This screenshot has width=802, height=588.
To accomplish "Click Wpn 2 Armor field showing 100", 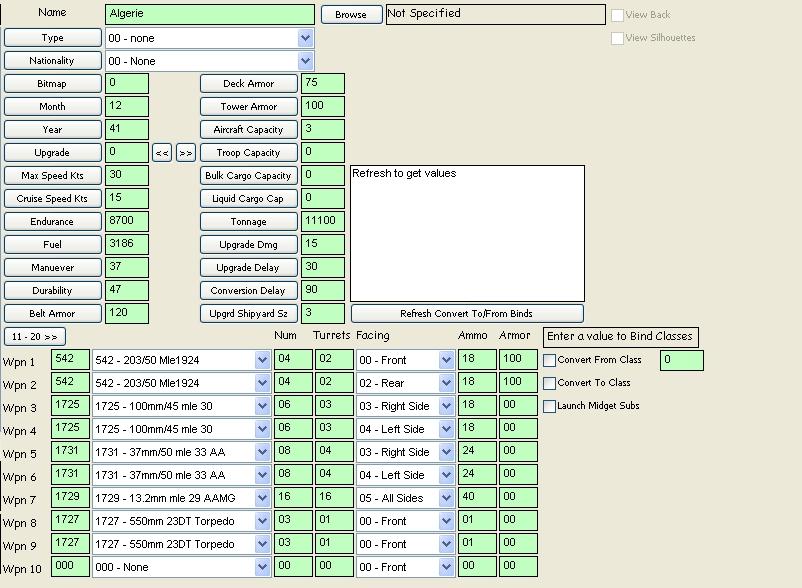I will point(518,382).
